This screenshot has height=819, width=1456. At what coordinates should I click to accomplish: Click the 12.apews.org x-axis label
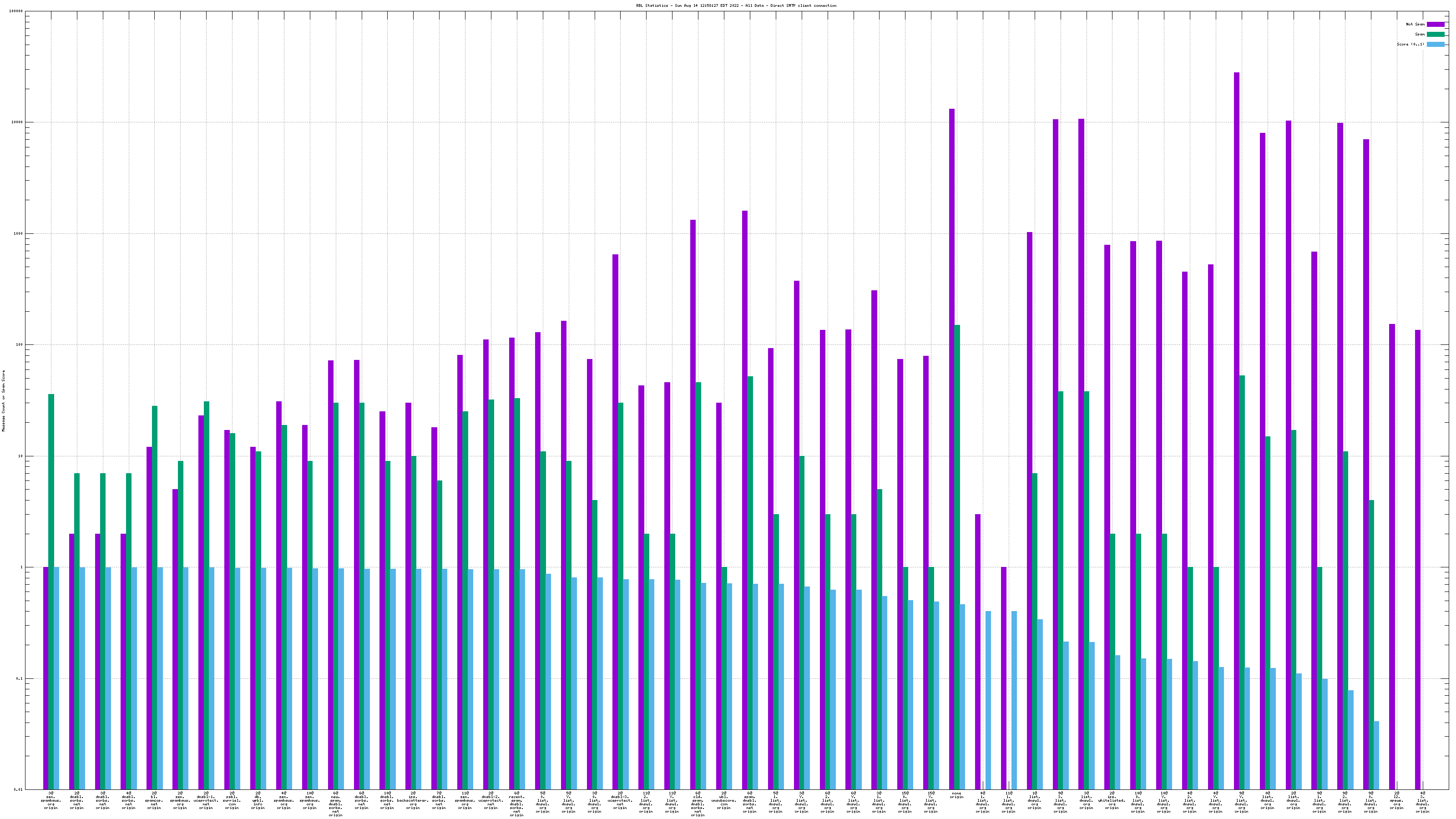pyautogui.click(x=1397, y=800)
